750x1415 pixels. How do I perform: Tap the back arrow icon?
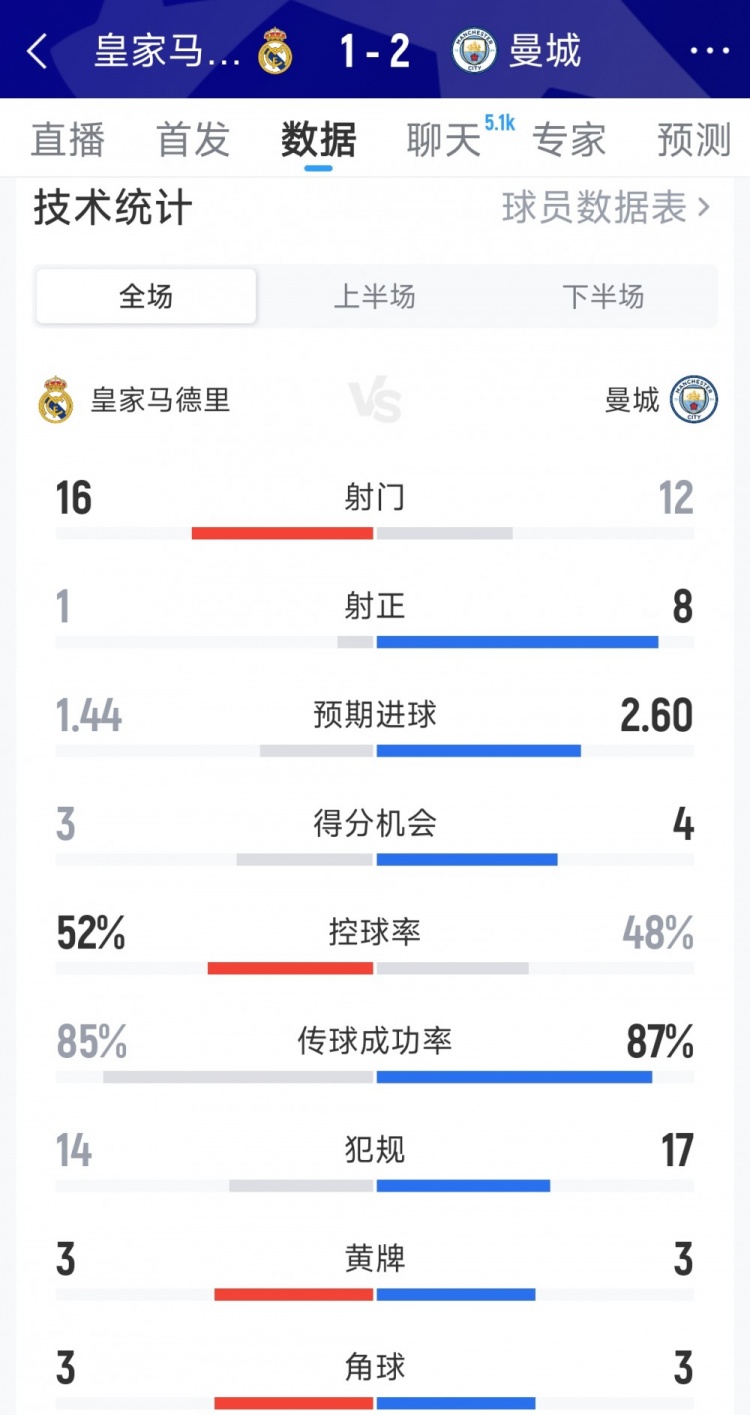point(37,52)
